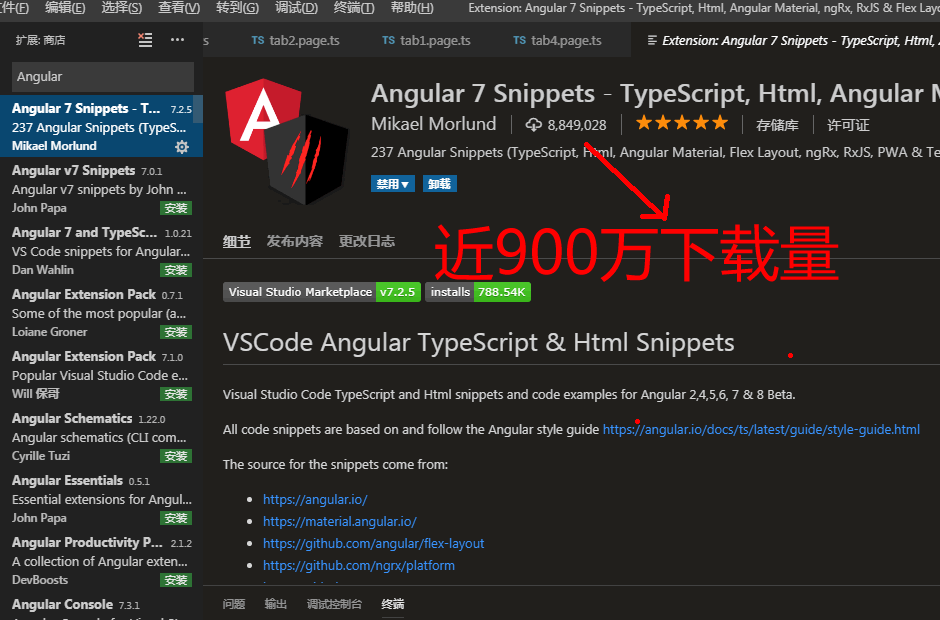
Task: Switch to the tab1.page.ts editor tab
Action: (x=426, y=40)
